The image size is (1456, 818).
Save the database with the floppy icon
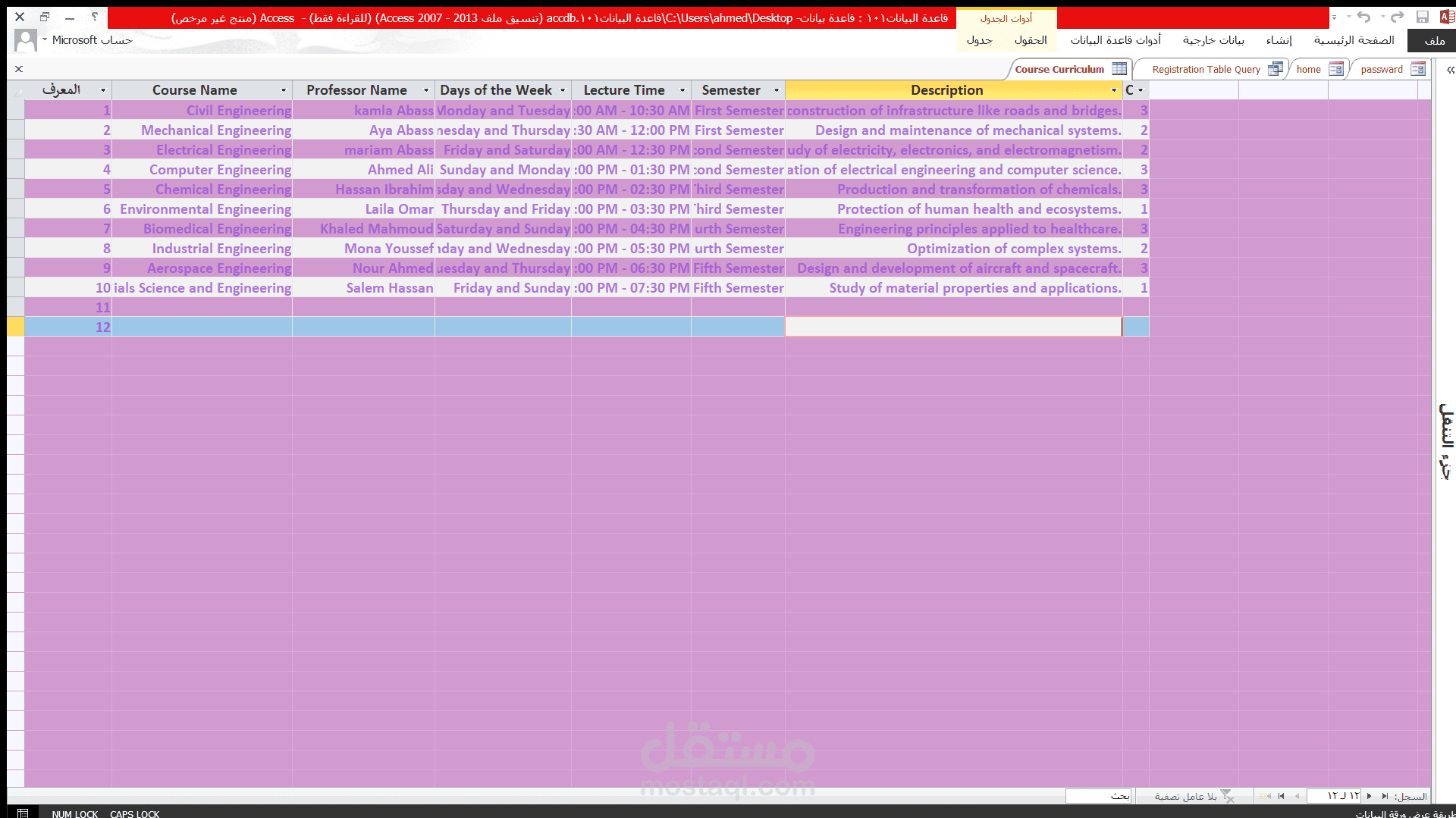pyautogui.click(x=1423, y=17)
